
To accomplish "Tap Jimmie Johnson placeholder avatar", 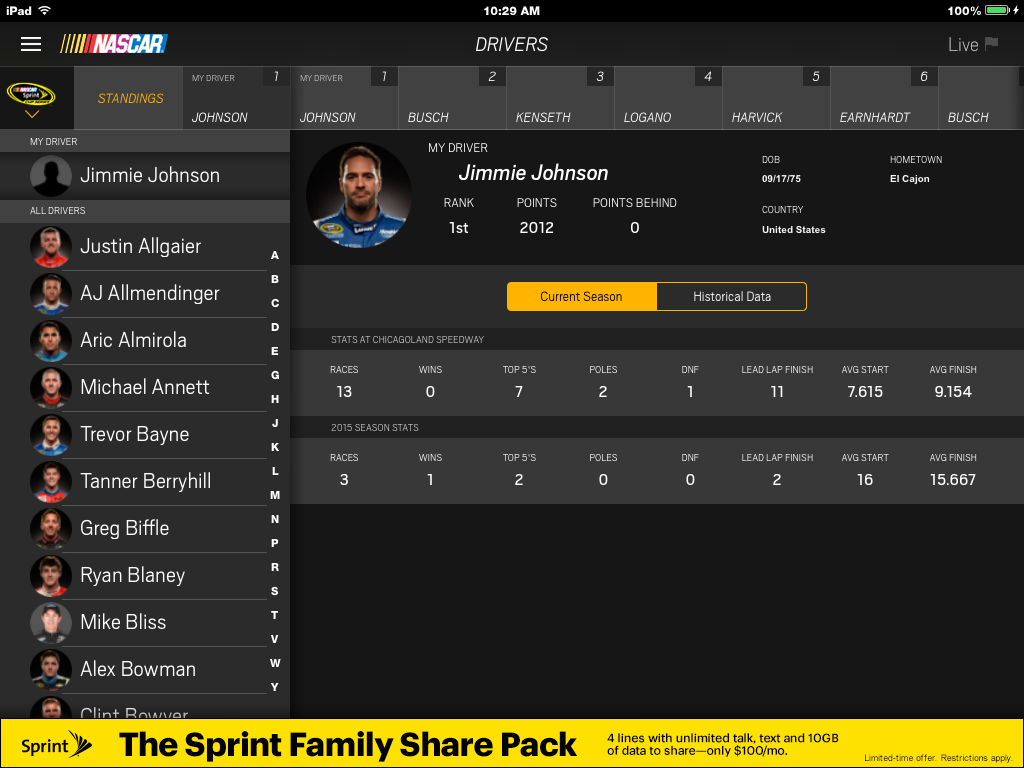I will tap(51, 175).
